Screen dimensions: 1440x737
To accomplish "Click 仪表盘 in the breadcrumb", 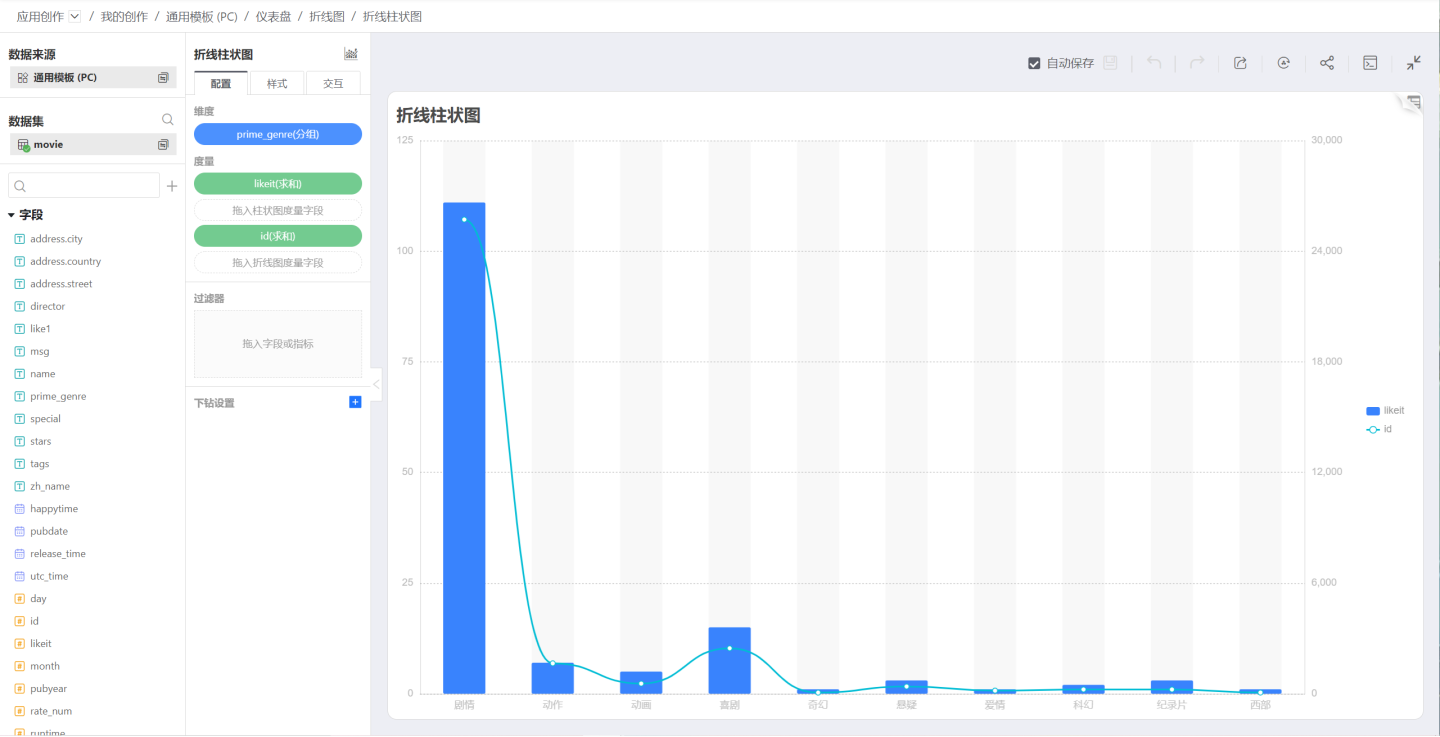I will tap(273, 16).
